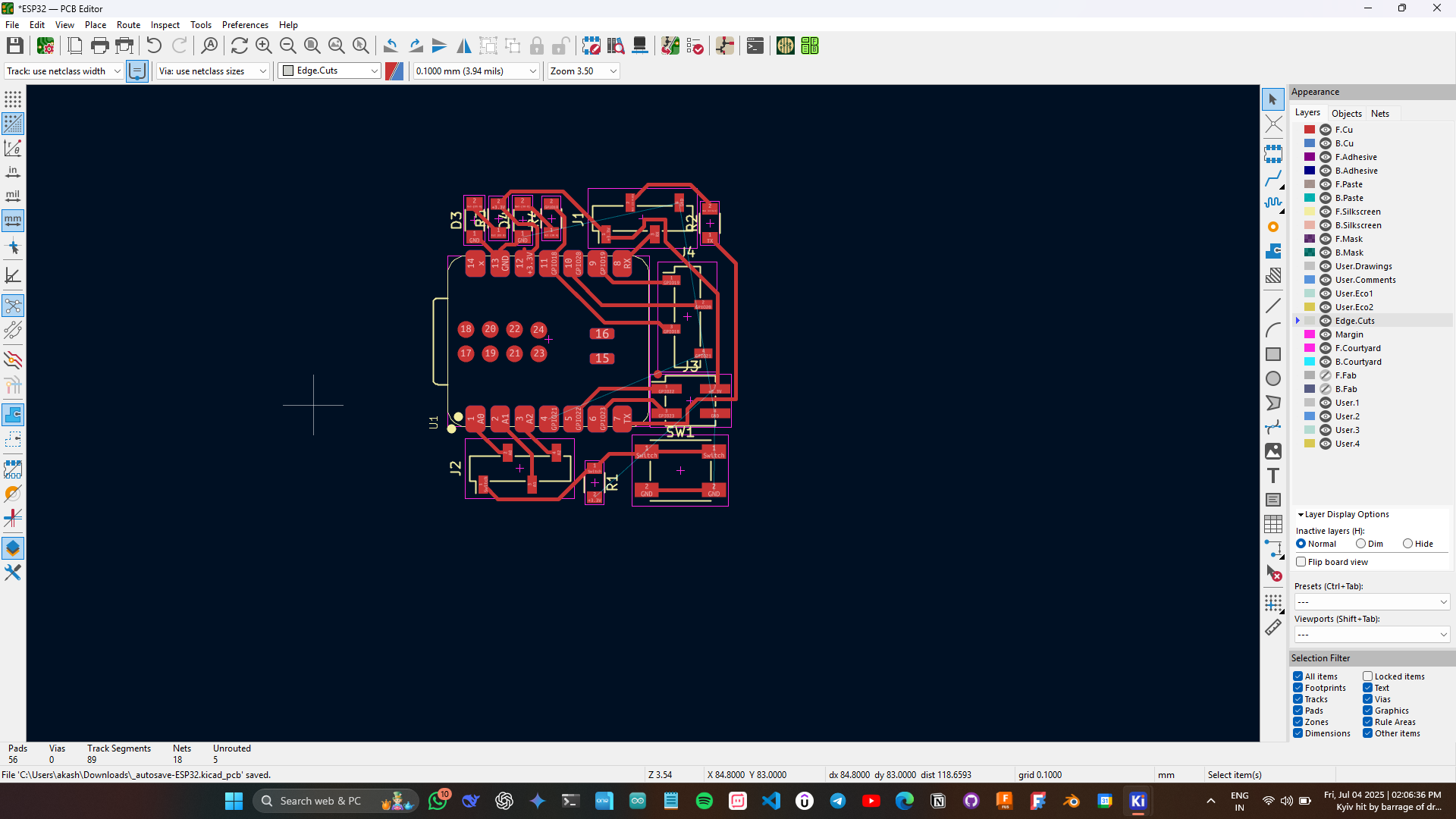The height and width of the screenshot is (819, 1456).
Task: Click the Margin layer magenta swatch
Action: 1310,334
